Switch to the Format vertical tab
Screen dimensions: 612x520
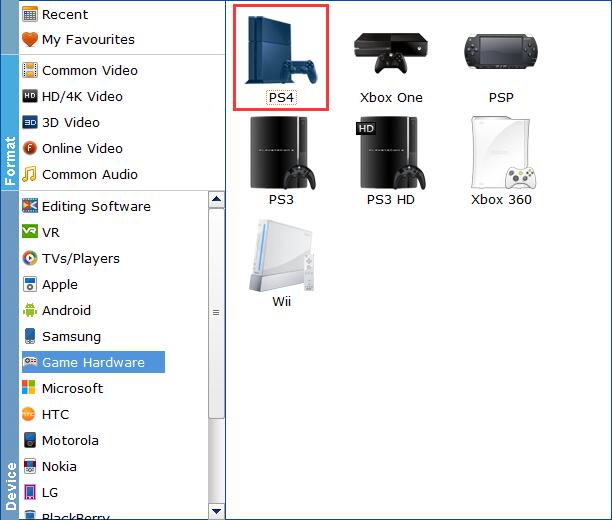click(x=9, y=122)
